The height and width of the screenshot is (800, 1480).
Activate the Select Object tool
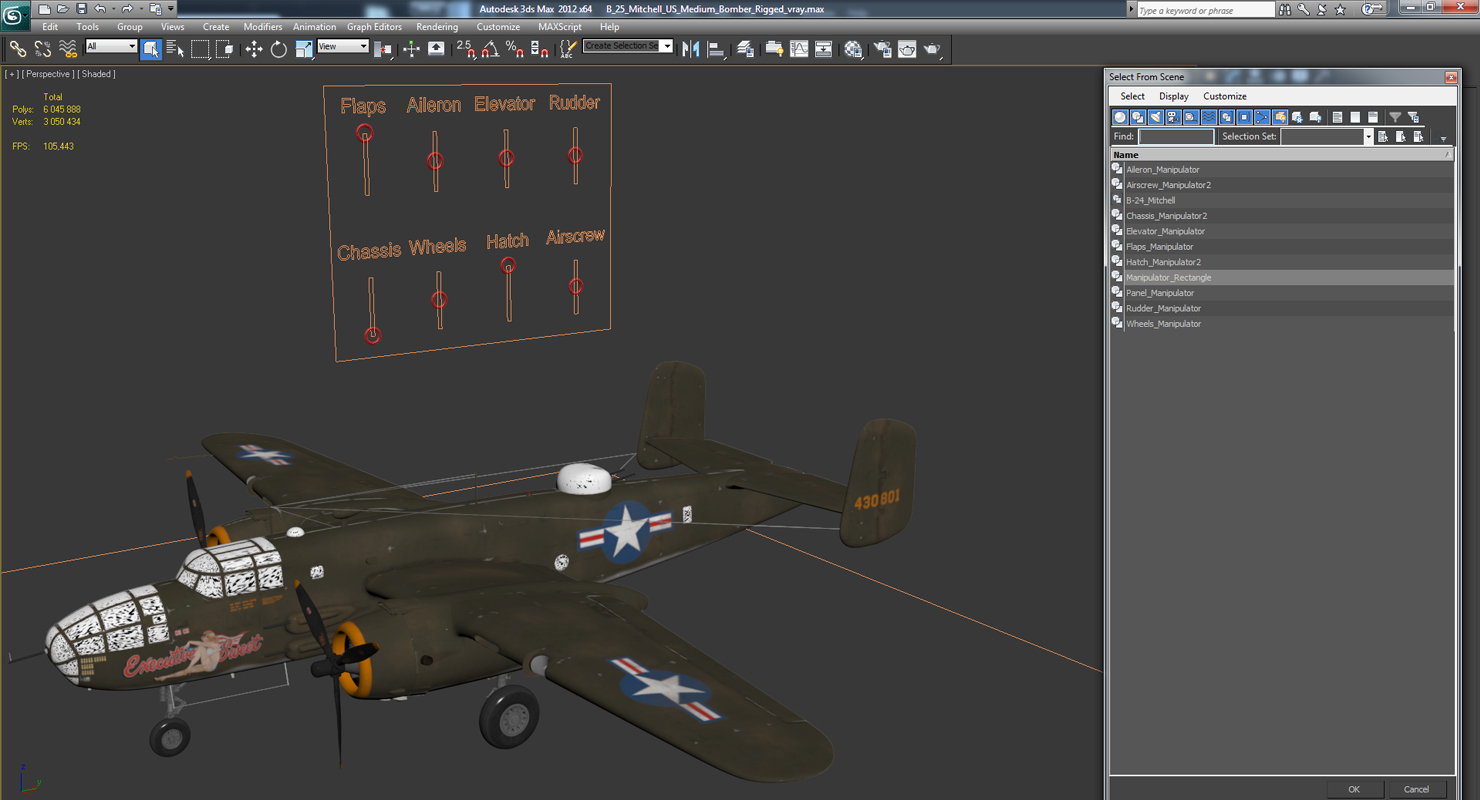tap(151, 49)
